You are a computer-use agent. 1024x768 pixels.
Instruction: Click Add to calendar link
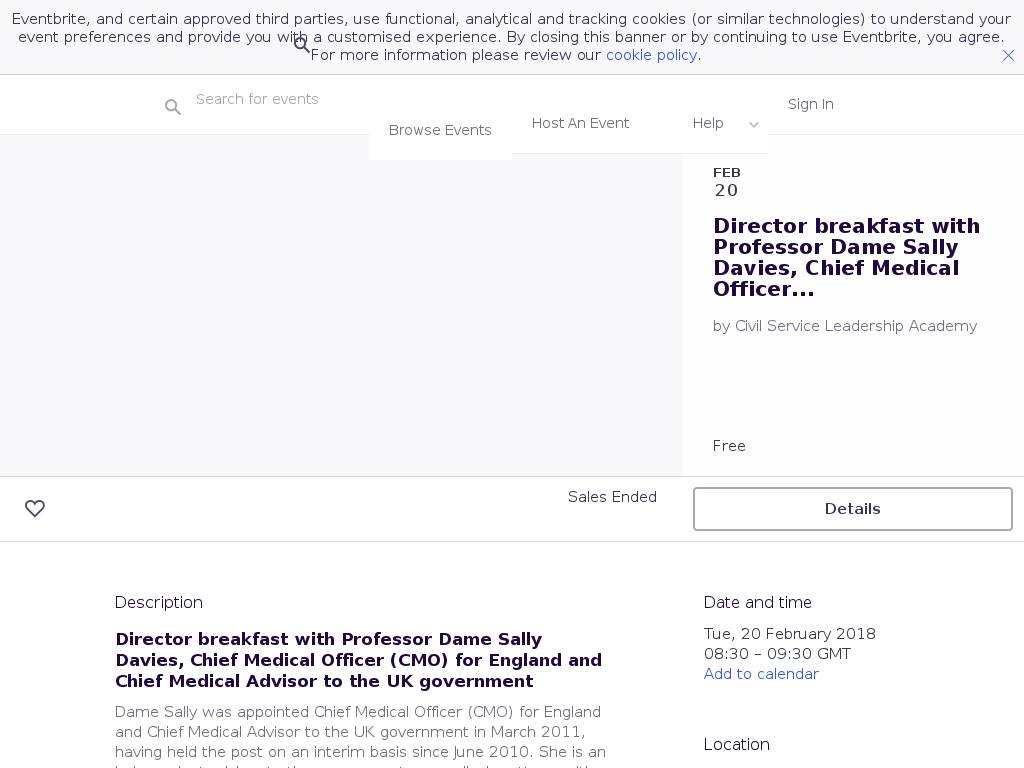(x=761, y=674)
